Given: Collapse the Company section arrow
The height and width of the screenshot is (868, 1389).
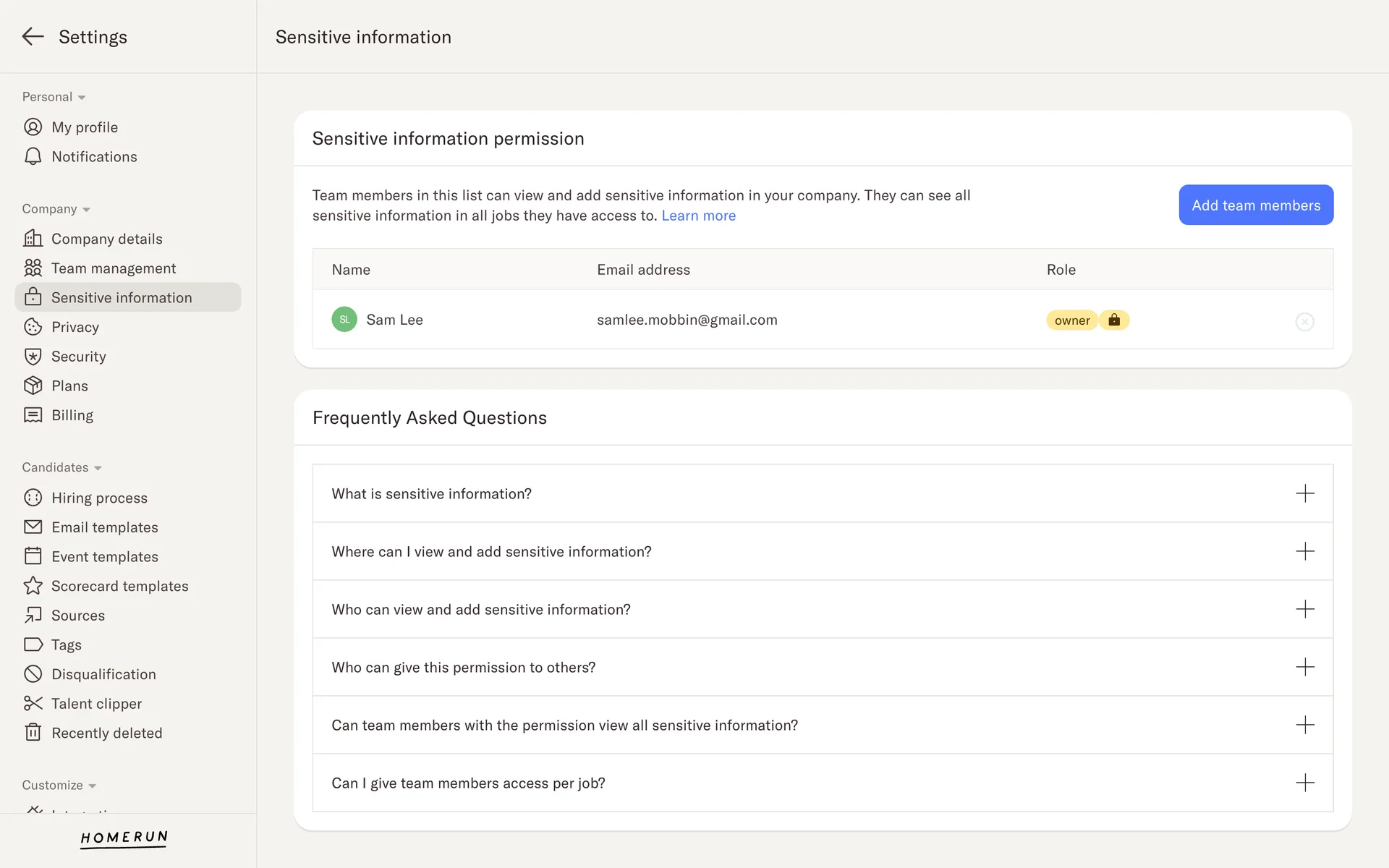Looking at the screenshot, I should pos(86,210).
